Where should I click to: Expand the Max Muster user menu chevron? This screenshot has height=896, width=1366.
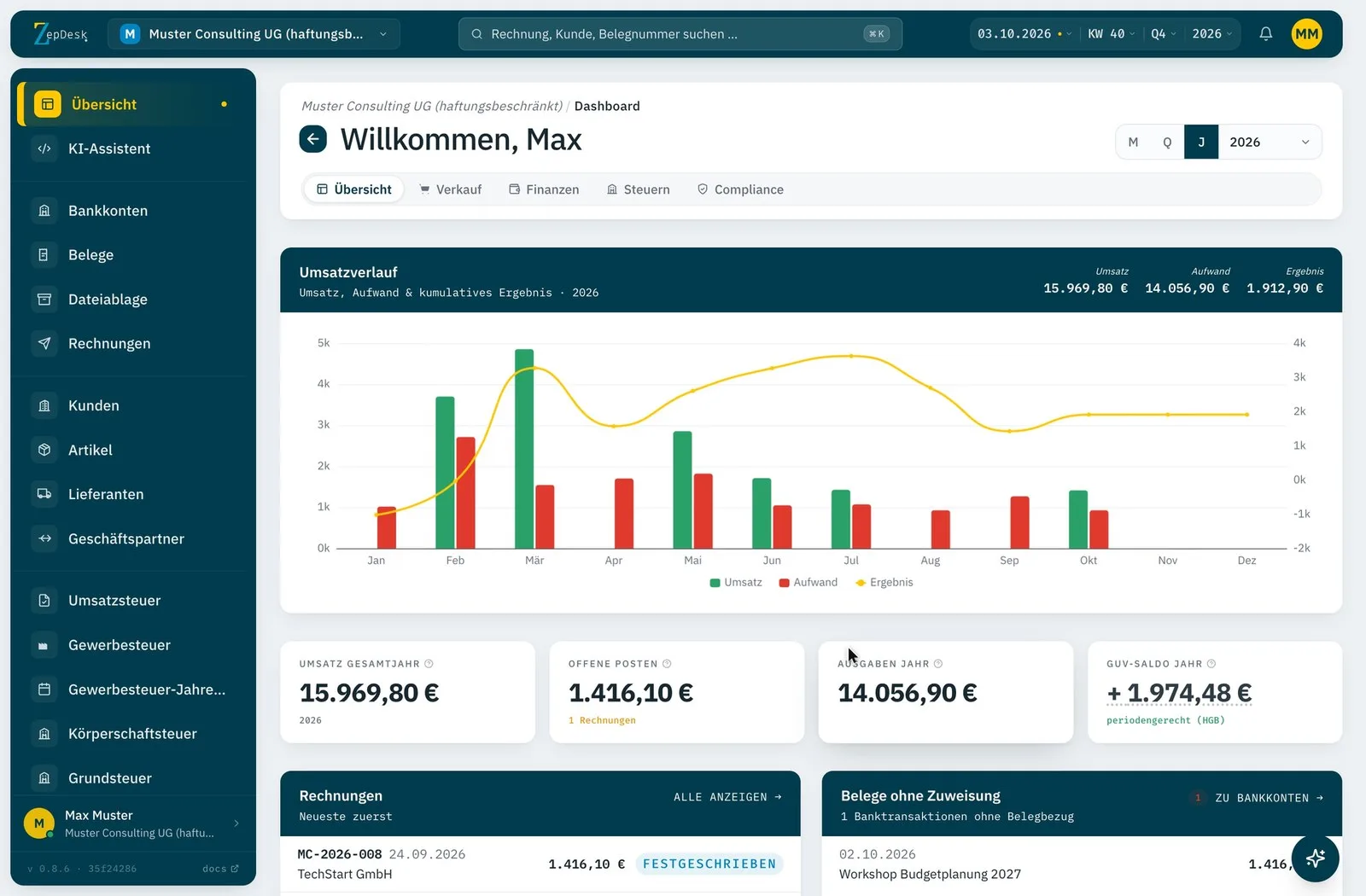pyautogui.click(x=236, y=823)
